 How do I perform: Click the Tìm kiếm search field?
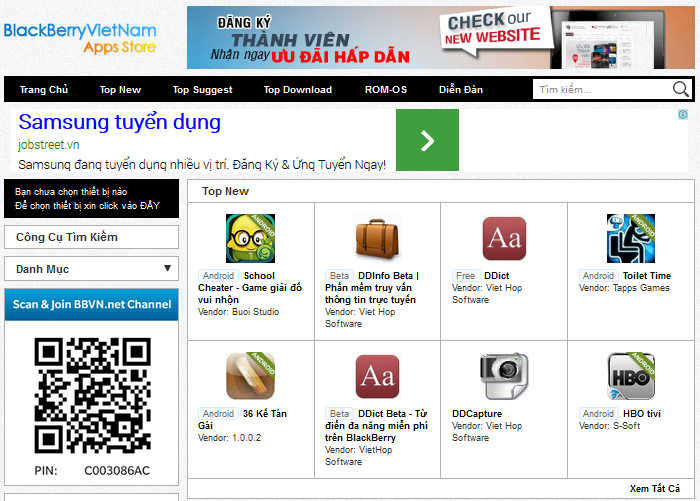[x=602, y=90]
